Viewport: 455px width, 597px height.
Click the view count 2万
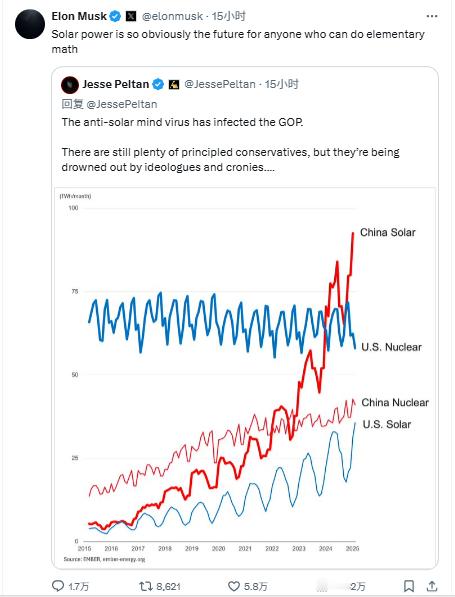click(358, 586)
